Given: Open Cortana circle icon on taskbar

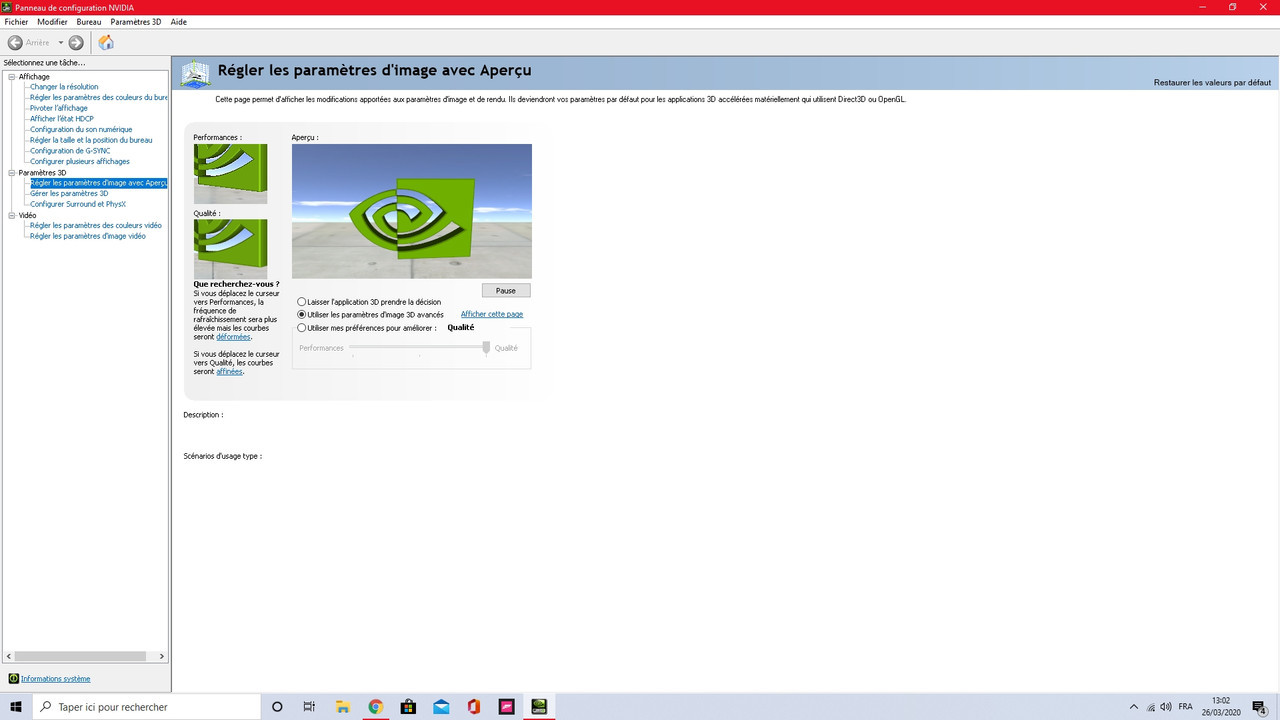Looking at the screenshot, I should click(277, 707).
